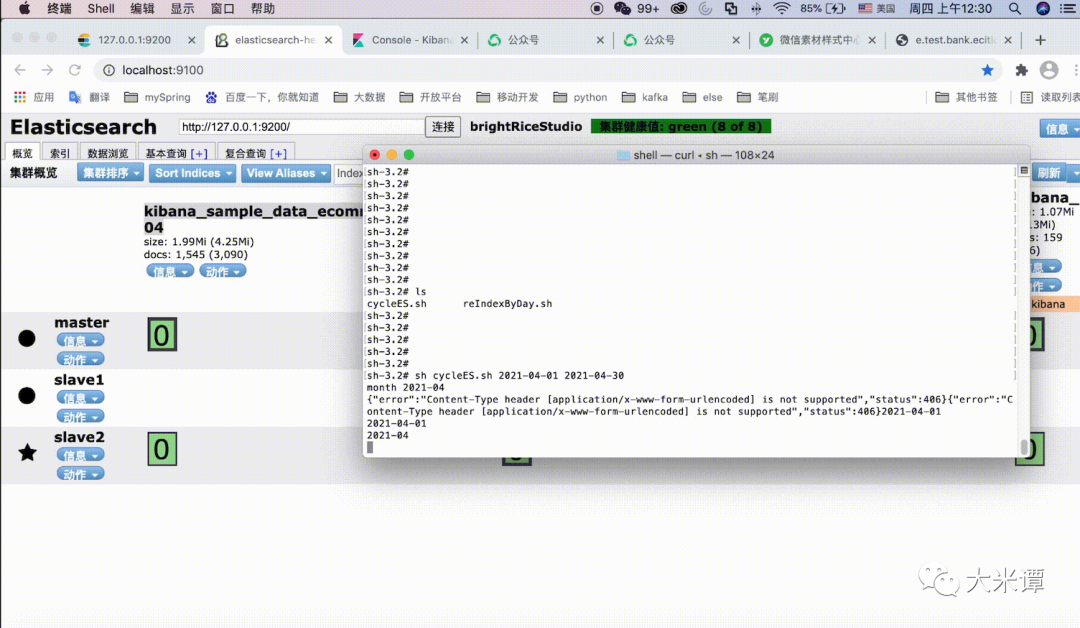Screen dimensions: 1080x628
Task: Open the 窗口 menu
Action: point(222,8)
